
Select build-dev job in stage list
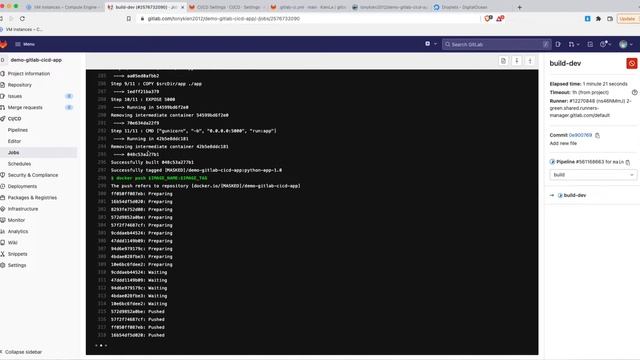(575, 196)
